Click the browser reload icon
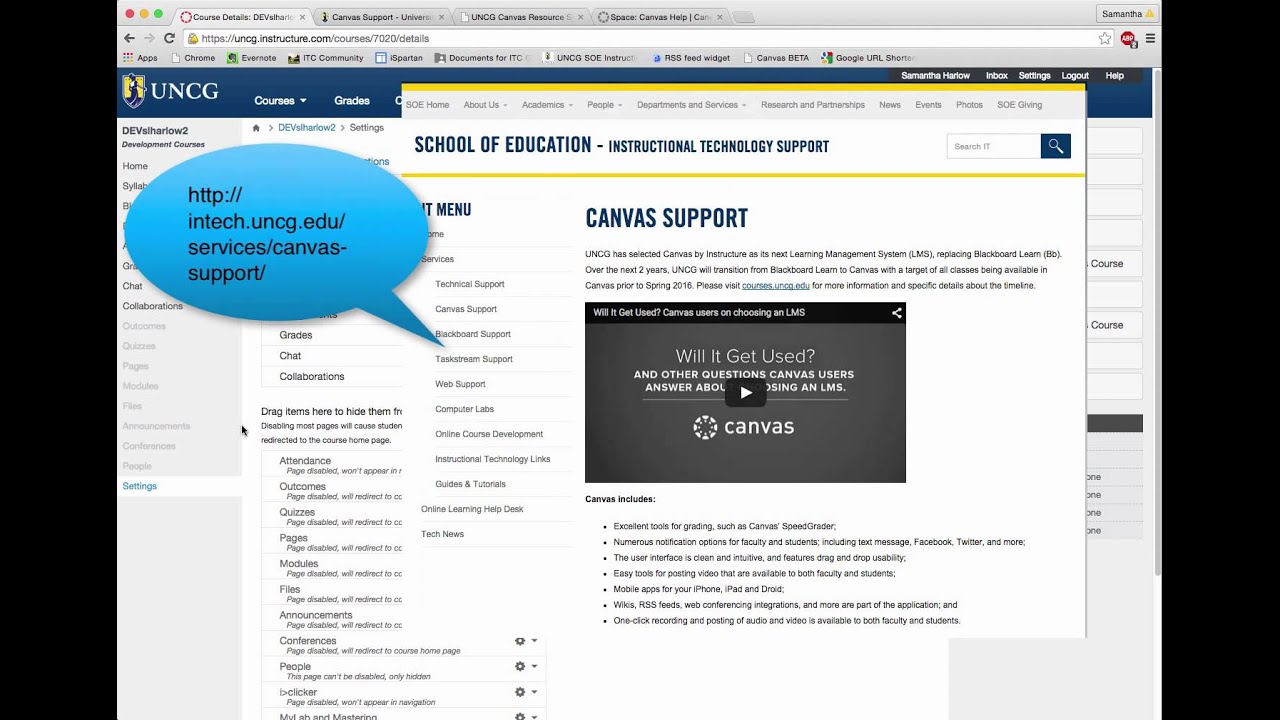 (169, 38)
